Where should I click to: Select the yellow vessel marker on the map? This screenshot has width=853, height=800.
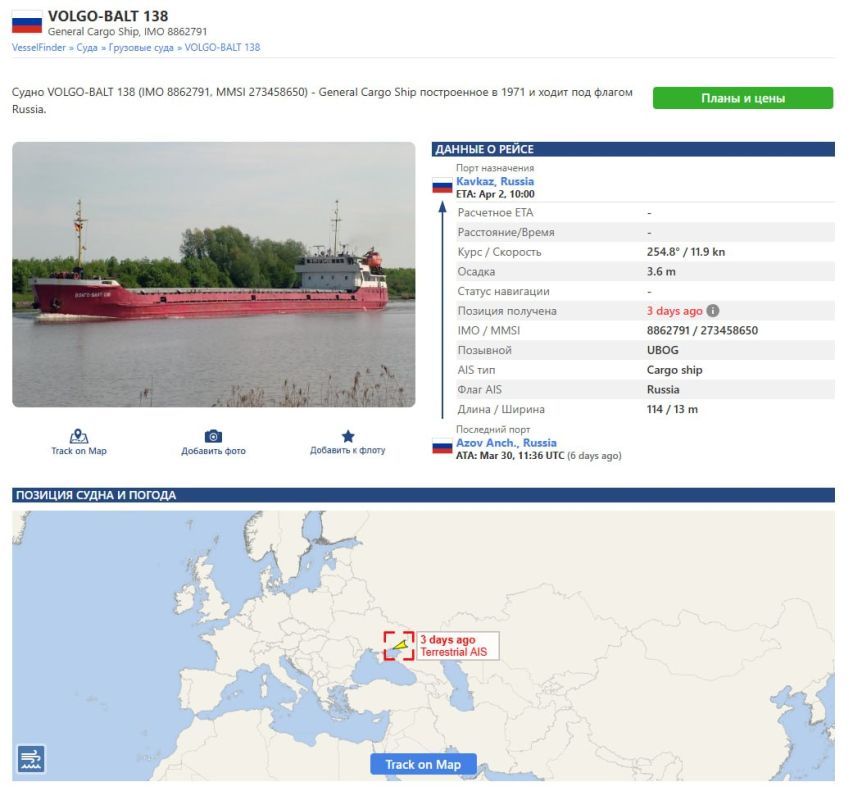(400, 645)
